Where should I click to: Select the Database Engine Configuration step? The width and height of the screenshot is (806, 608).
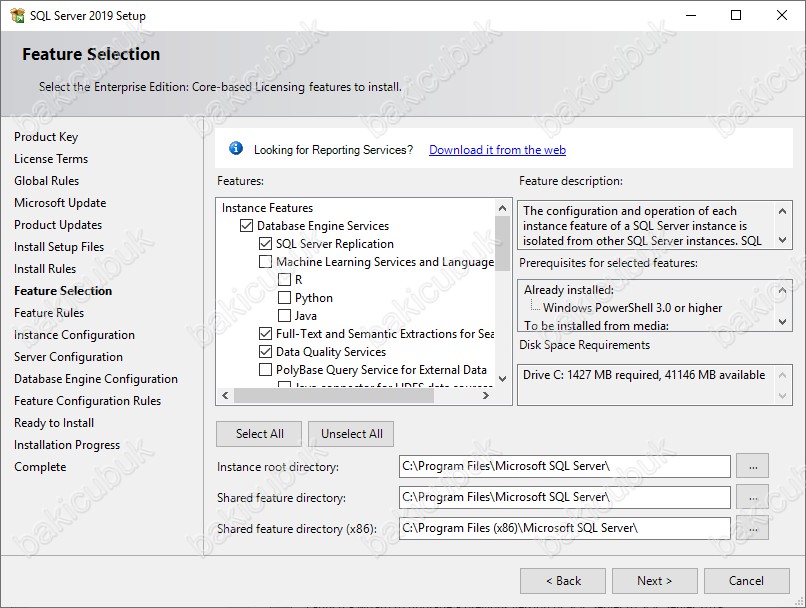(x=96, y=379)
